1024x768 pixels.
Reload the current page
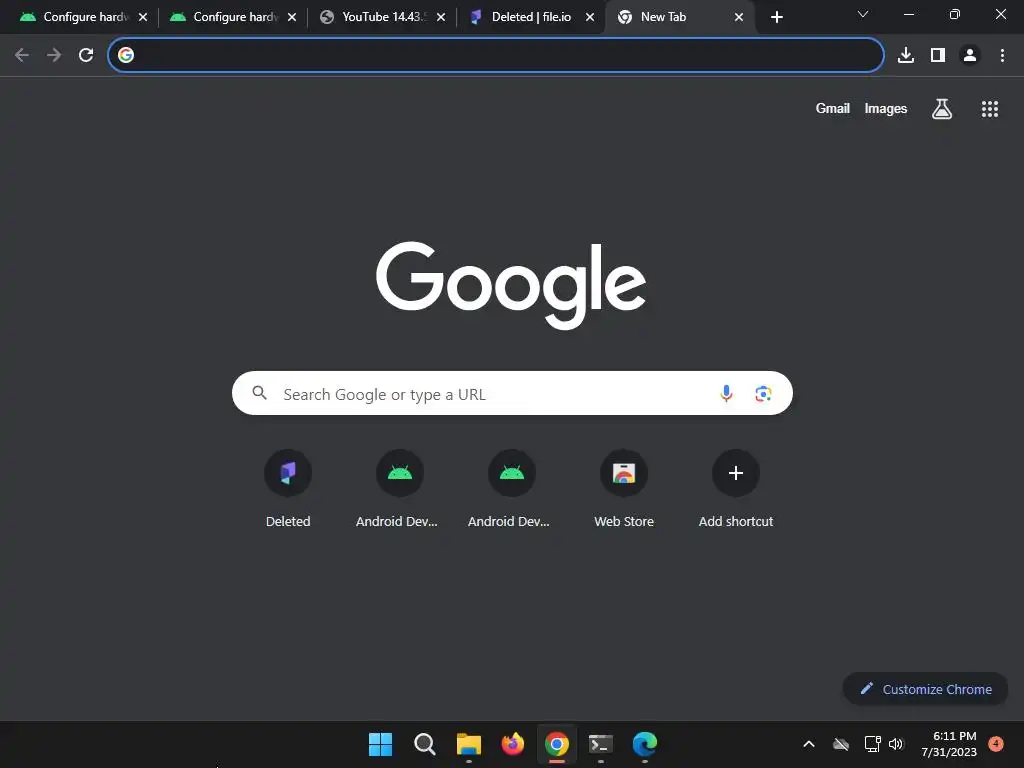coord(86,55)
